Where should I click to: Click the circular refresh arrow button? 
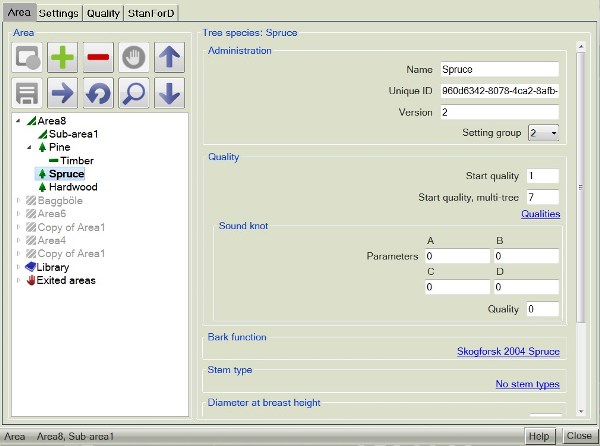(x=98, y=93)
